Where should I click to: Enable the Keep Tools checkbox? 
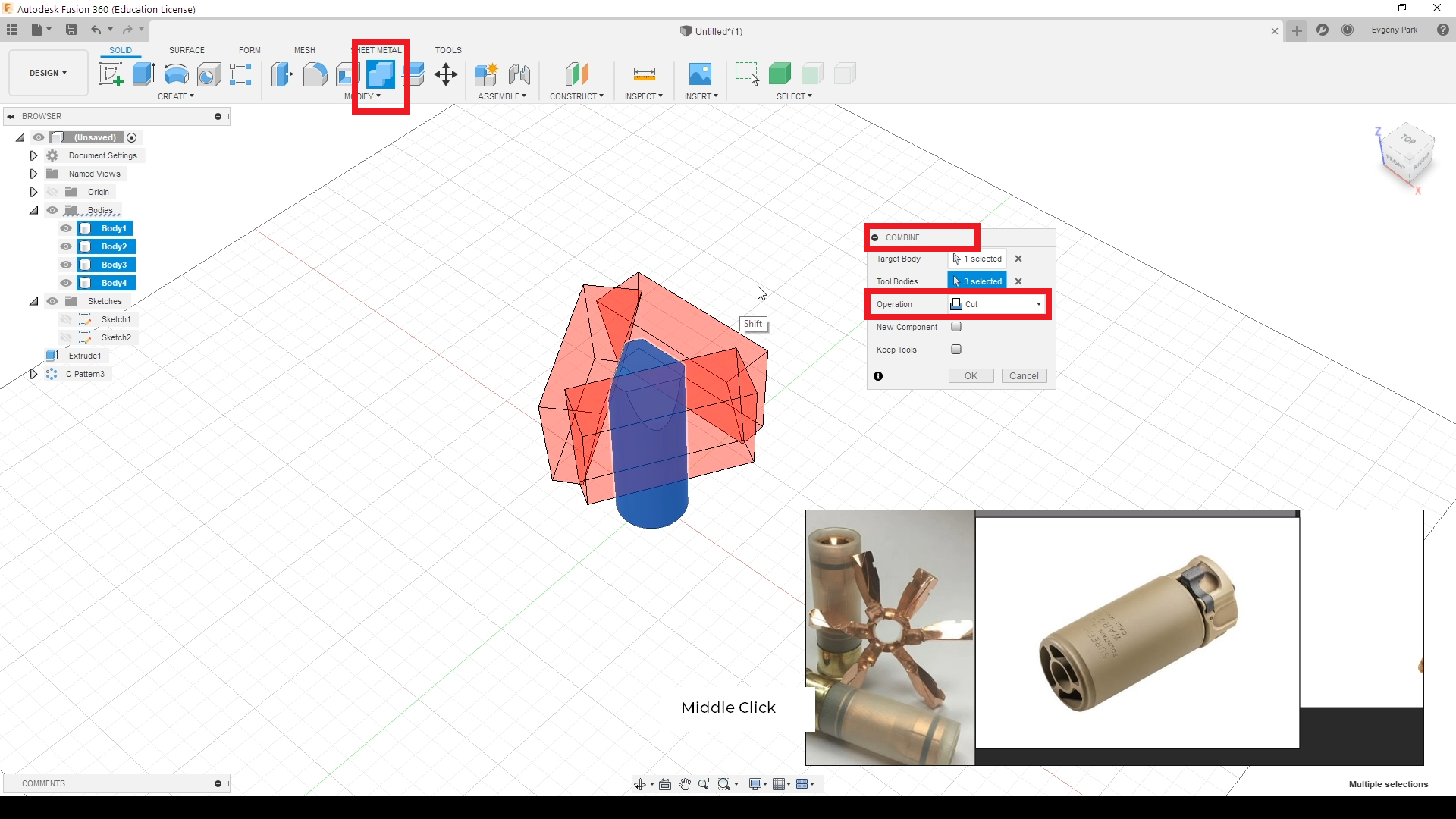click(x=955, y=349)
